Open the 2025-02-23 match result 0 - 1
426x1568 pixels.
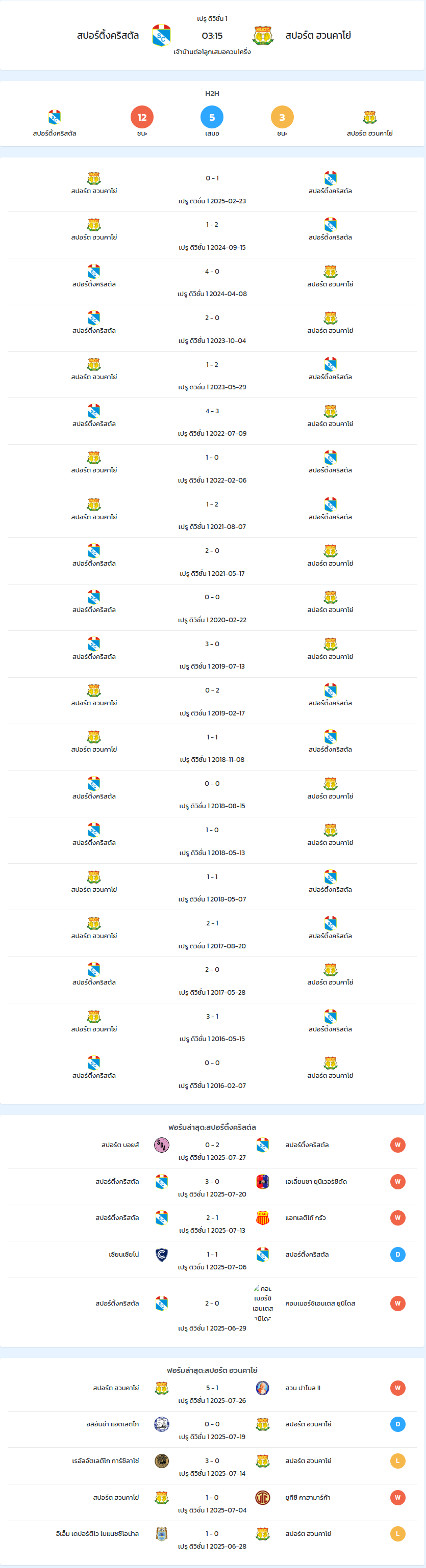(x=212, y=178)
